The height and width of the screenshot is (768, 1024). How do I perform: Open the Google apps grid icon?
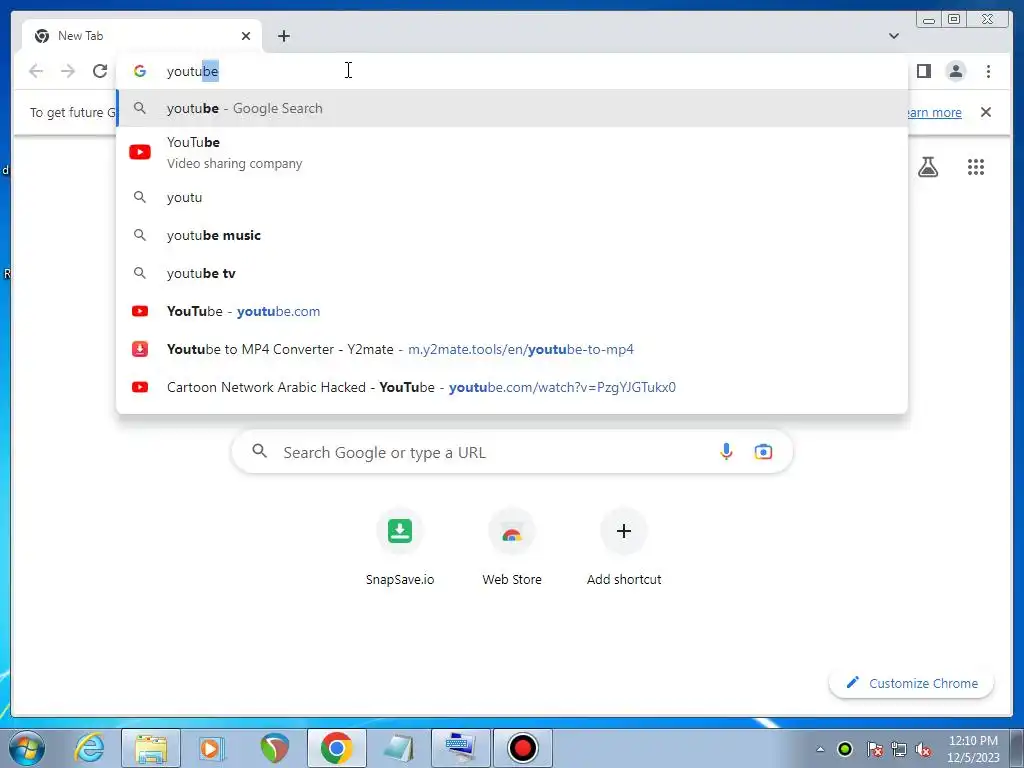pyautogui.click(x=976, y=167)
